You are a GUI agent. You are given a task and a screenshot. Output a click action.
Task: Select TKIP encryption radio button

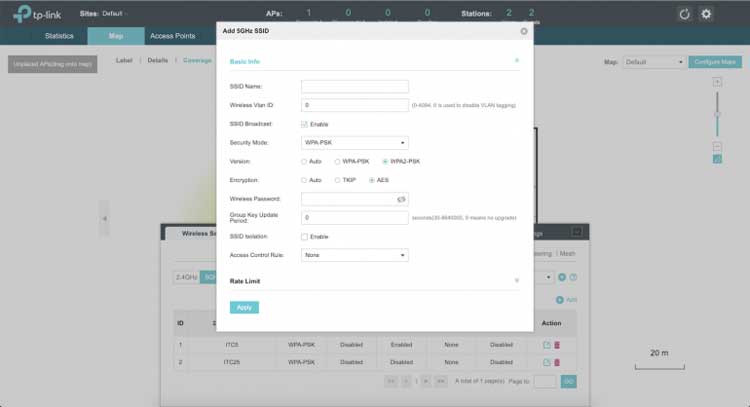pos(338,180)
